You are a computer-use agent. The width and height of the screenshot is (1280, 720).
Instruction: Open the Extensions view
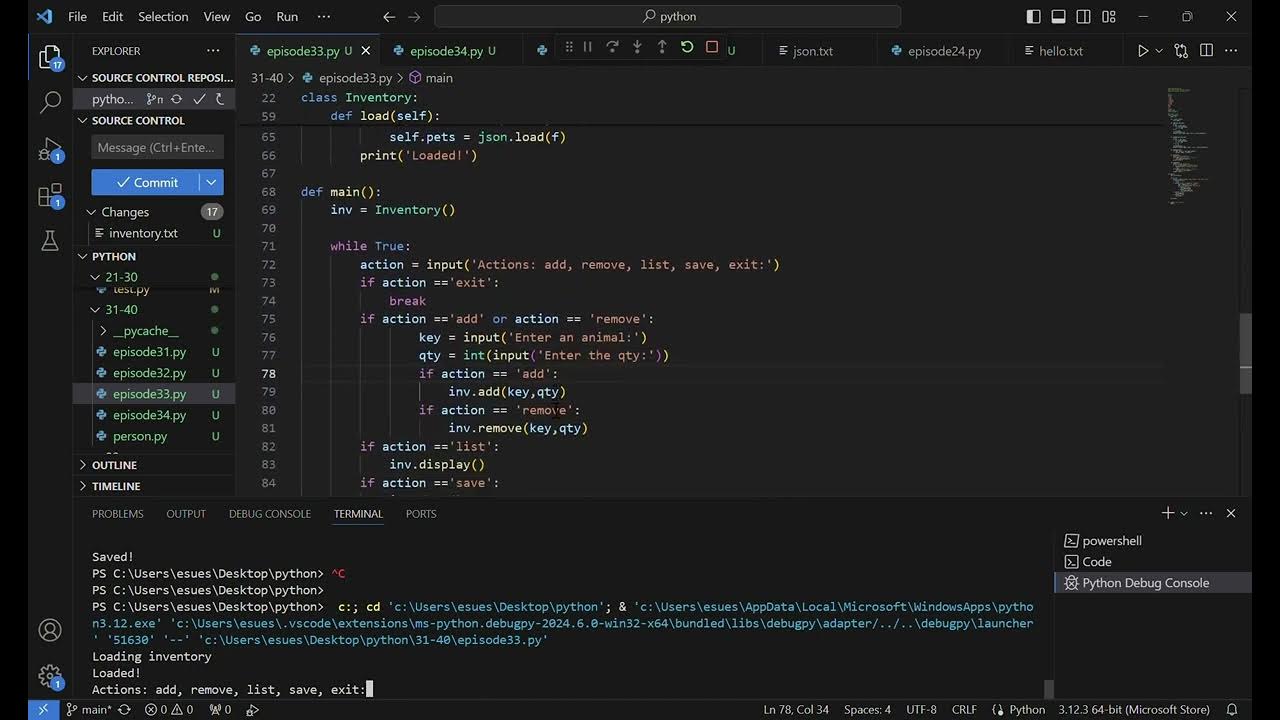click(x=50, y=195)
